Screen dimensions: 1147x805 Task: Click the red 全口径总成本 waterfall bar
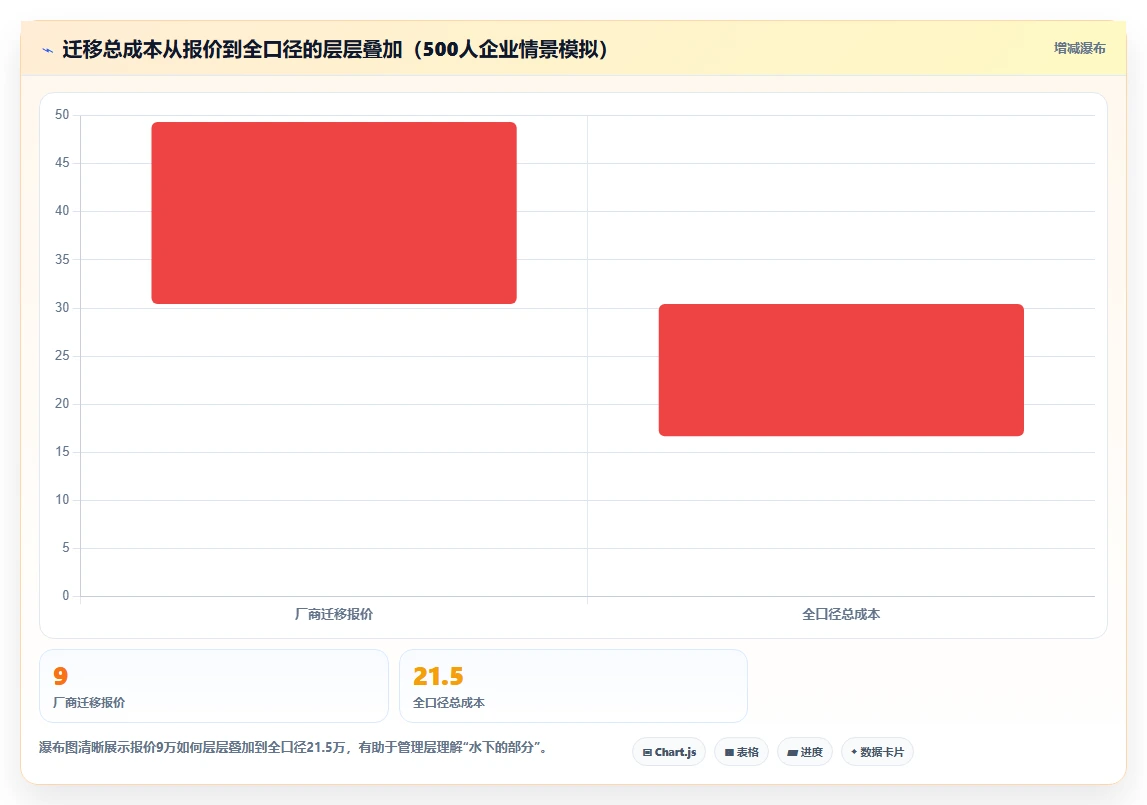coord(840,370)
